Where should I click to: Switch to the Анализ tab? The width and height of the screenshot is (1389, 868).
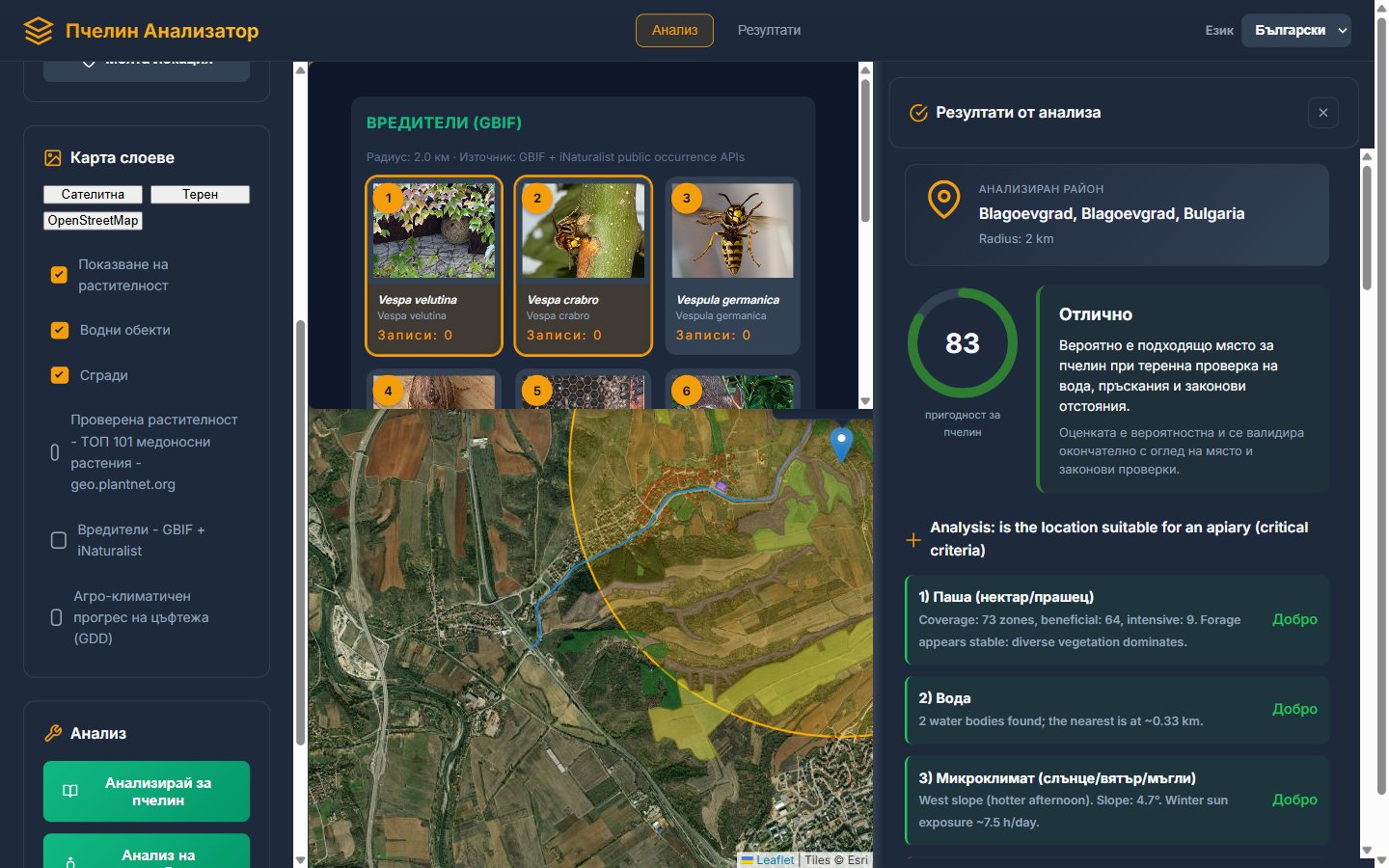674,30
